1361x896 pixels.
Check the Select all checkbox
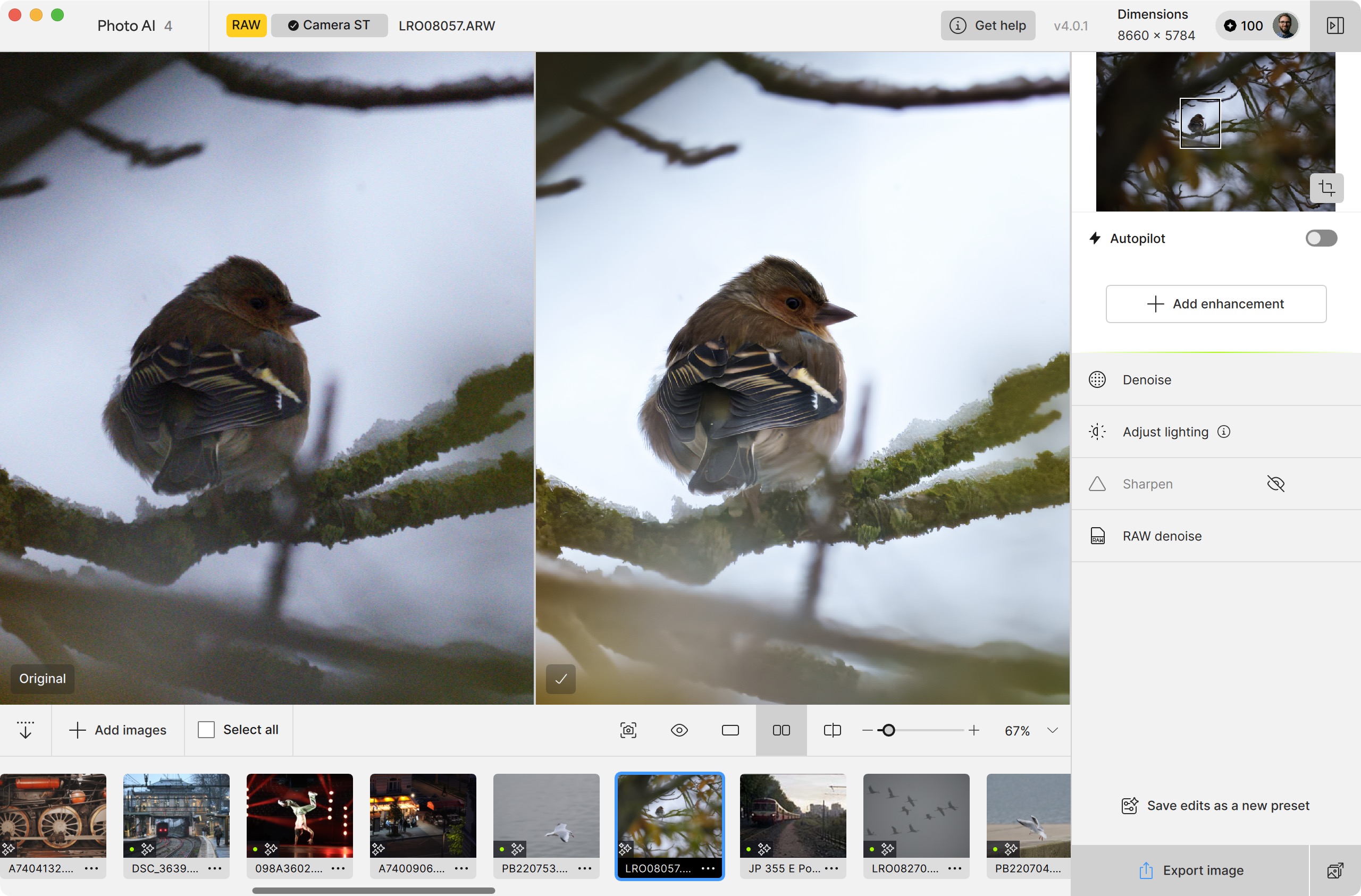pyautogui.click(x=206, y=730)
